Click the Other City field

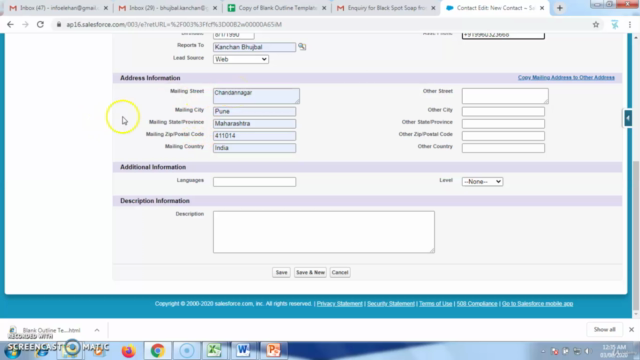[503, 111]
